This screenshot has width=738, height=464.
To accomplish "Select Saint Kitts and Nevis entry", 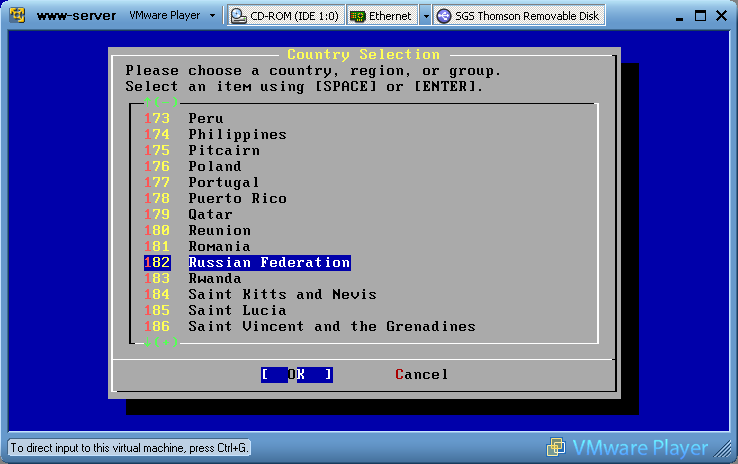I will tap(282, 294).
